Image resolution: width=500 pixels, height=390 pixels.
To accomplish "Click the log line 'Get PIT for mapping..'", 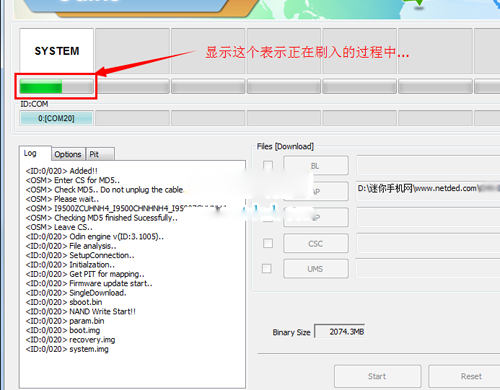I will [85, 274].
